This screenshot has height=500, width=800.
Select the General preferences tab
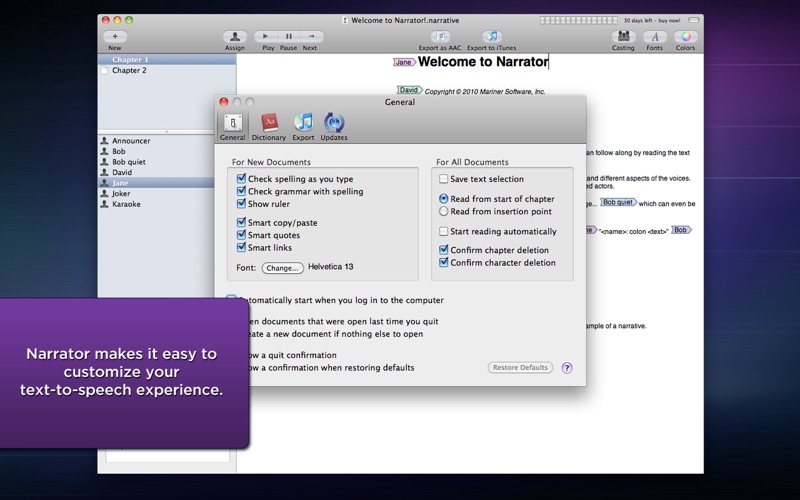pos(233,127)
